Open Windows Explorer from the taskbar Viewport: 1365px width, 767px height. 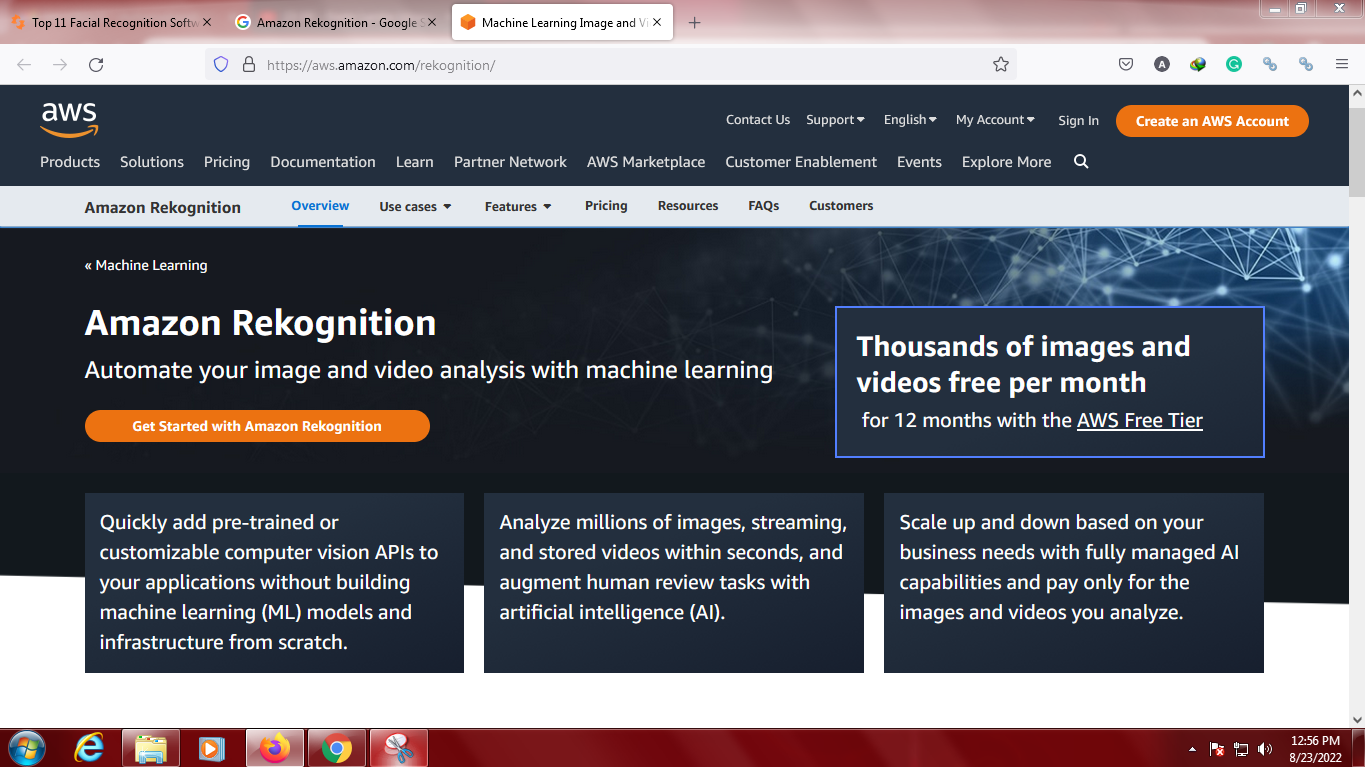pyautogui.click(x=151, y=748)
